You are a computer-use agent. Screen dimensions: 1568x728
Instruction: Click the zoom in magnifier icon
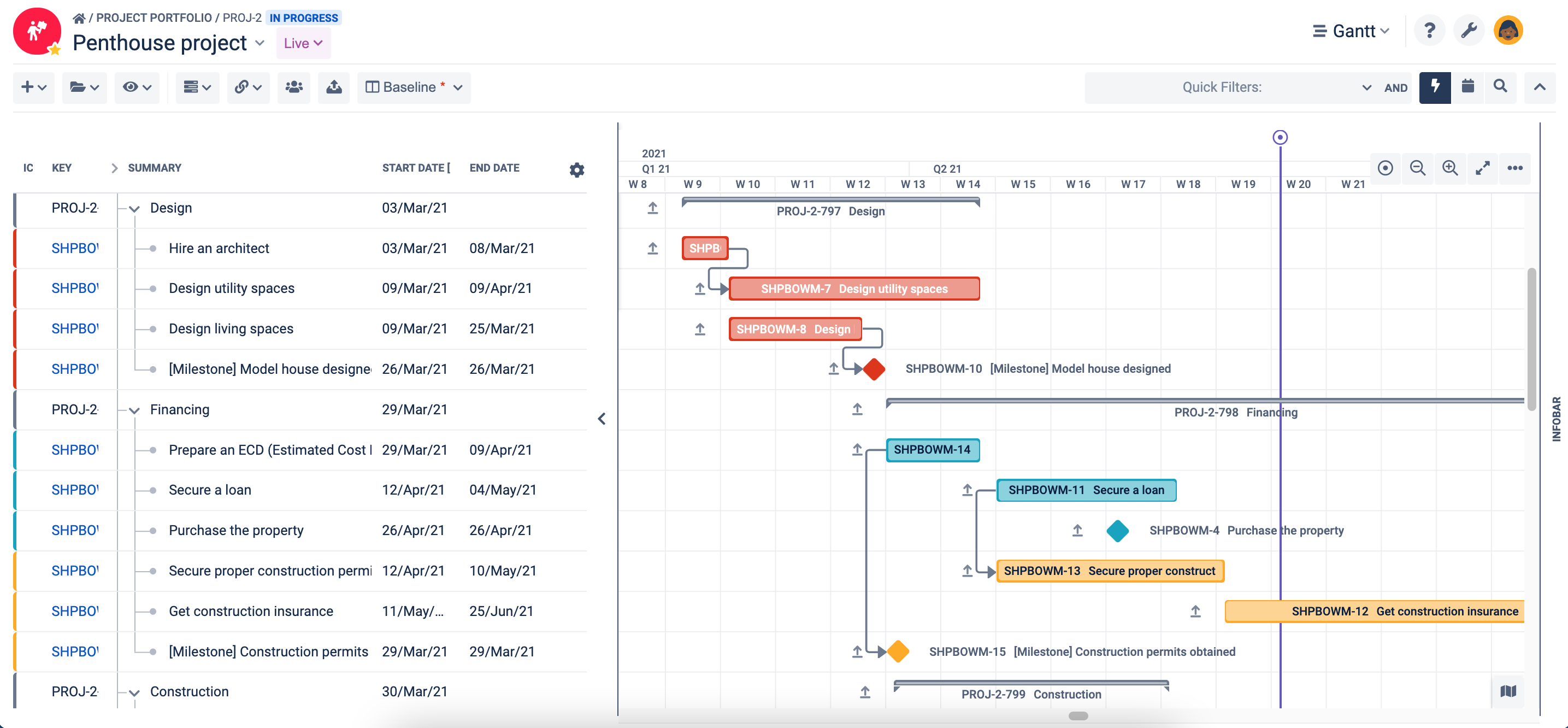tap(1450, 168)
